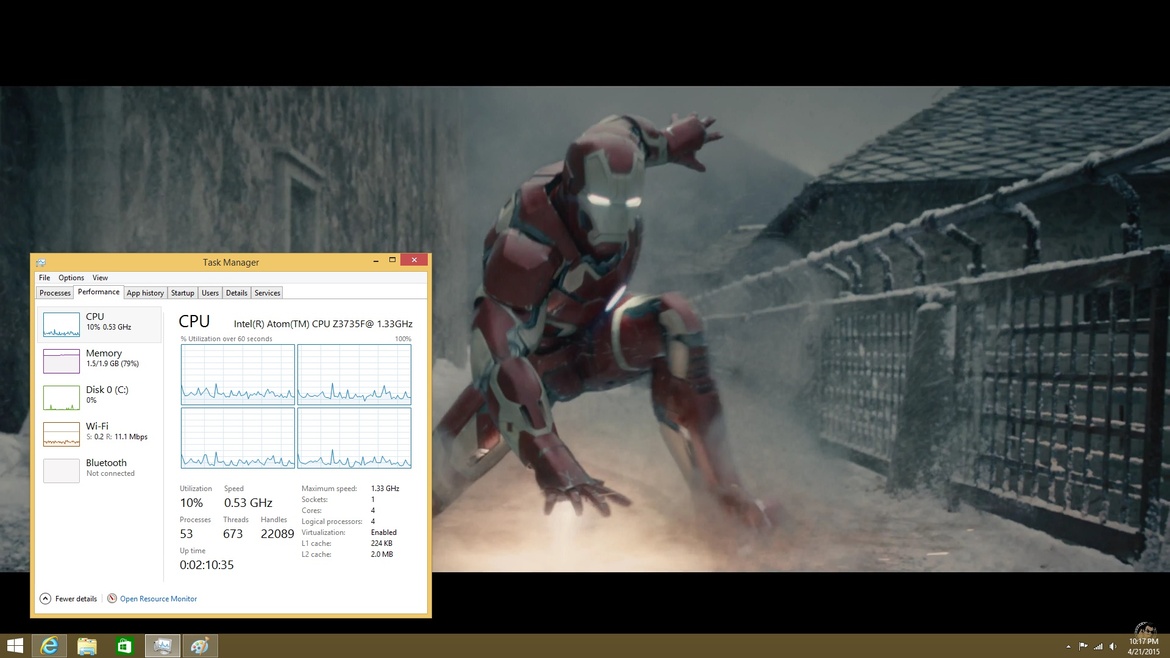Open the volume speaker tray icon
The height and width of the screenshot is (658, 1170).
point(1113,647)
